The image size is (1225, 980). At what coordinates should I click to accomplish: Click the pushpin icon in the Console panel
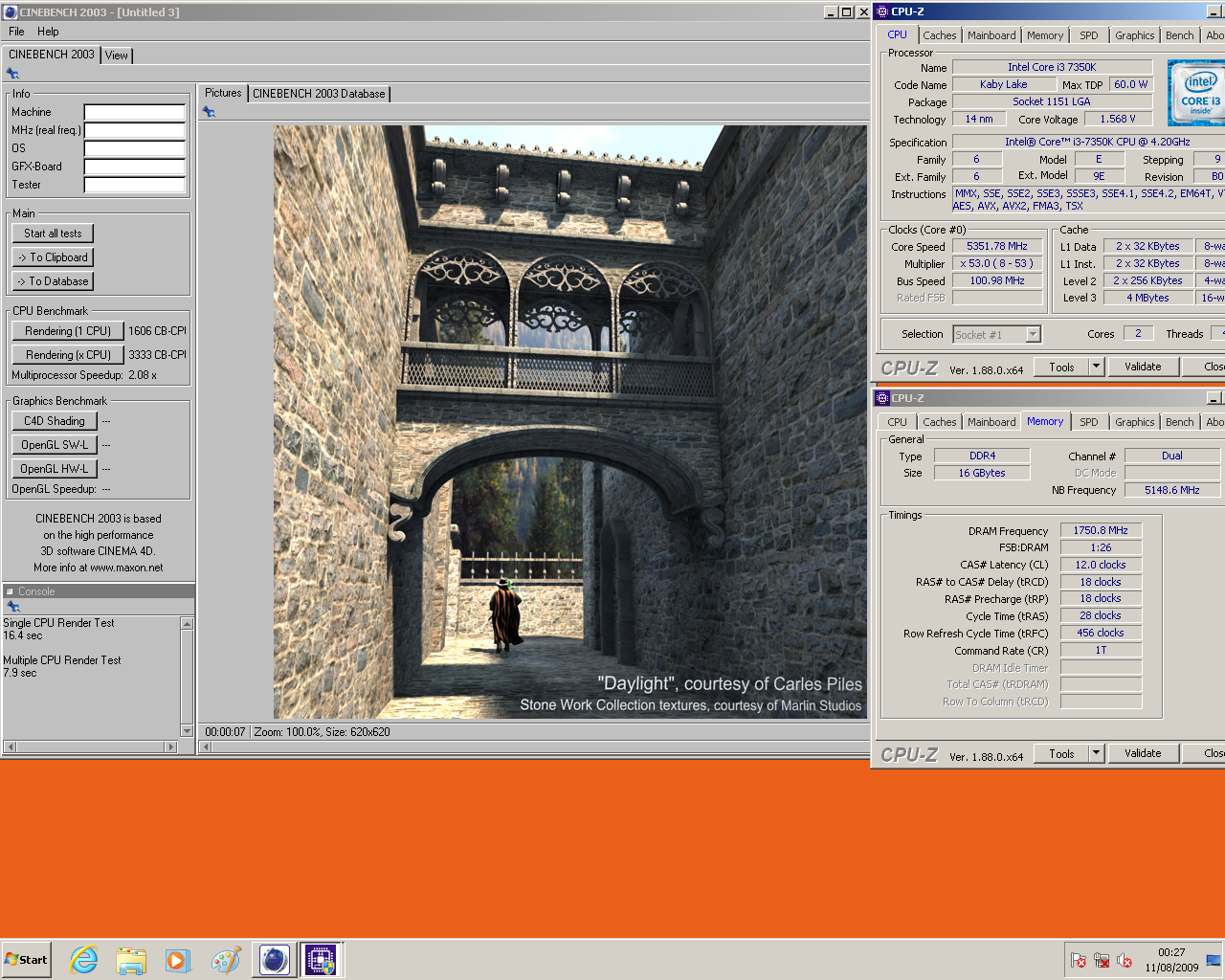tap(12, 607)
